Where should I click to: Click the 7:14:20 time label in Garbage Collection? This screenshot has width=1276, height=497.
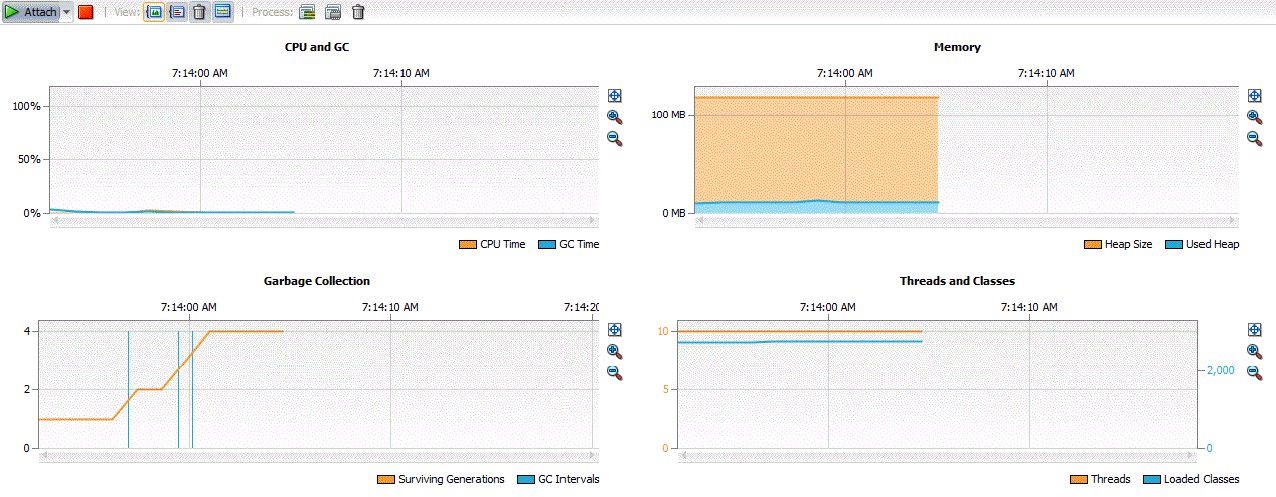pyautogui.click(x=581, y=307)
